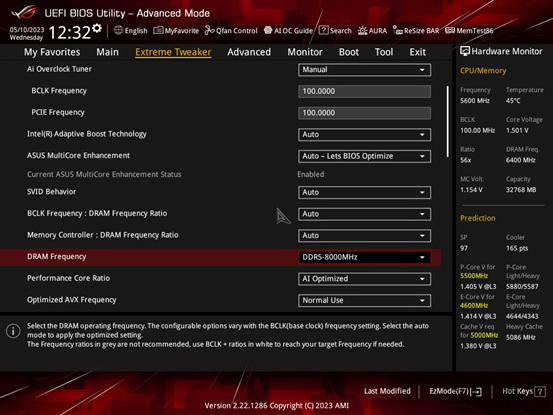Viewport: 553px width, 415px height.
Task: Select the SVID Behavior label
Action: [x=51, y=192]
